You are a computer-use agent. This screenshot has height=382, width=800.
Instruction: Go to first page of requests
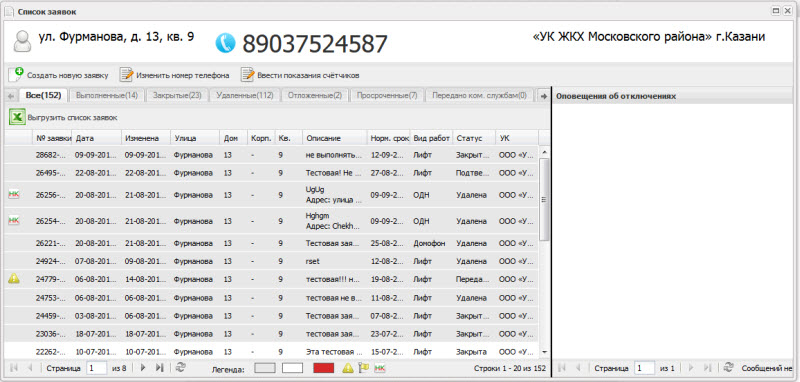point(13,368)
